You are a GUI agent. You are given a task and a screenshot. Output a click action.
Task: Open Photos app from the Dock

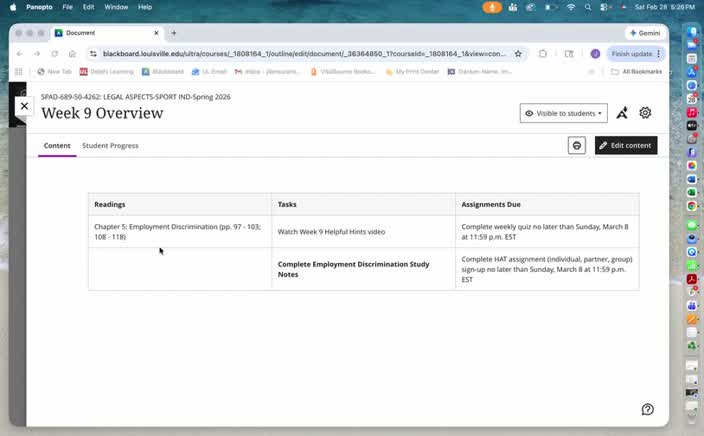692,166
